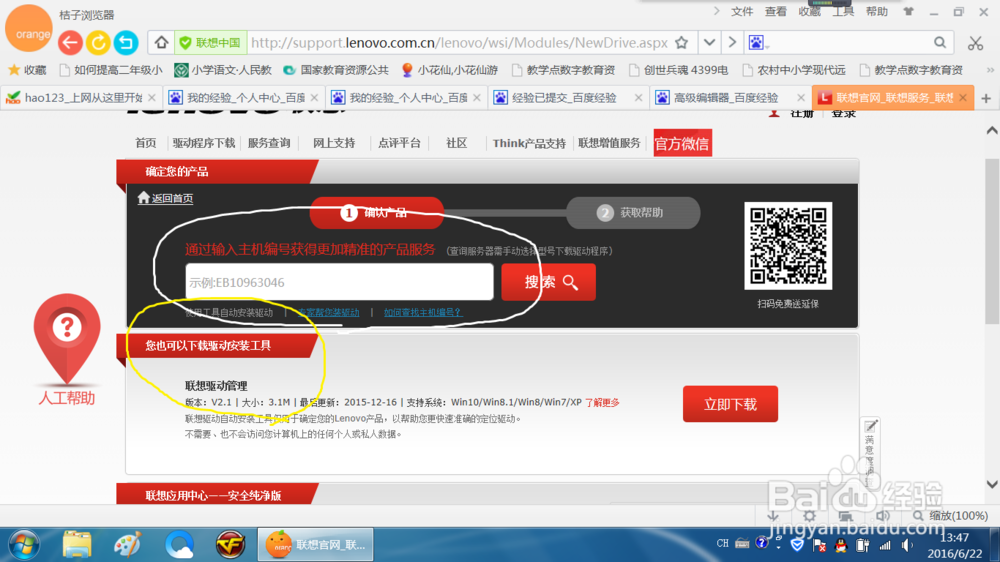Viewport: 1000px width, 562px height.
Task: Open File Explorer from the taskbar
Action: pos(77,545)
